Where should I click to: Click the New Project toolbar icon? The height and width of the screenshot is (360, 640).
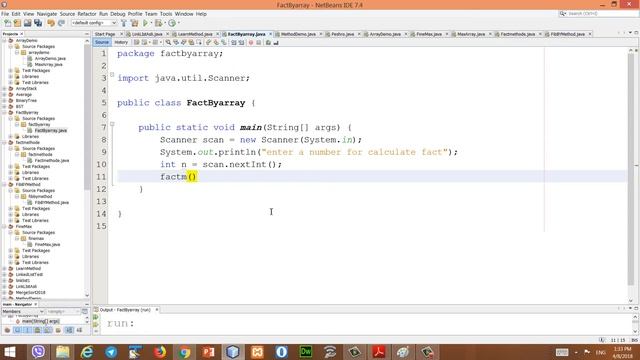[x=17, y=23]
